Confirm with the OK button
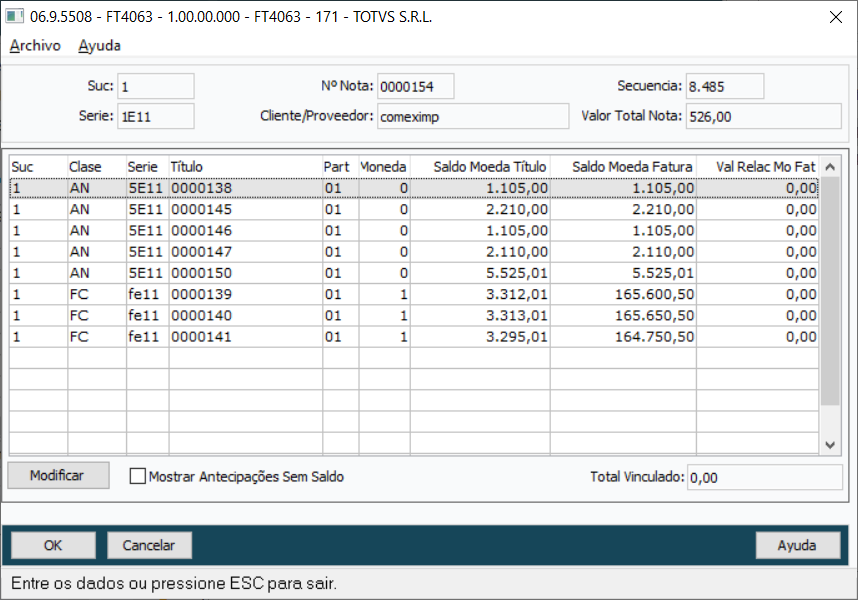The width and height of the screenshot is (858, 600). [53, 545]
